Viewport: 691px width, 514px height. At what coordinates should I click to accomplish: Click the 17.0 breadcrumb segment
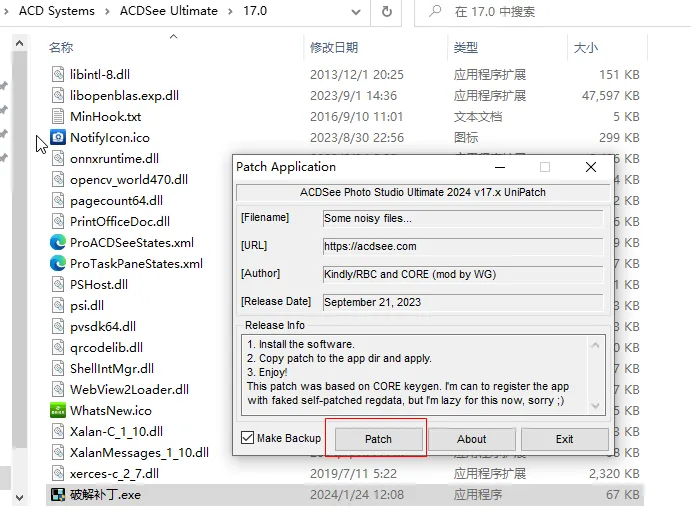coord(255,11)
